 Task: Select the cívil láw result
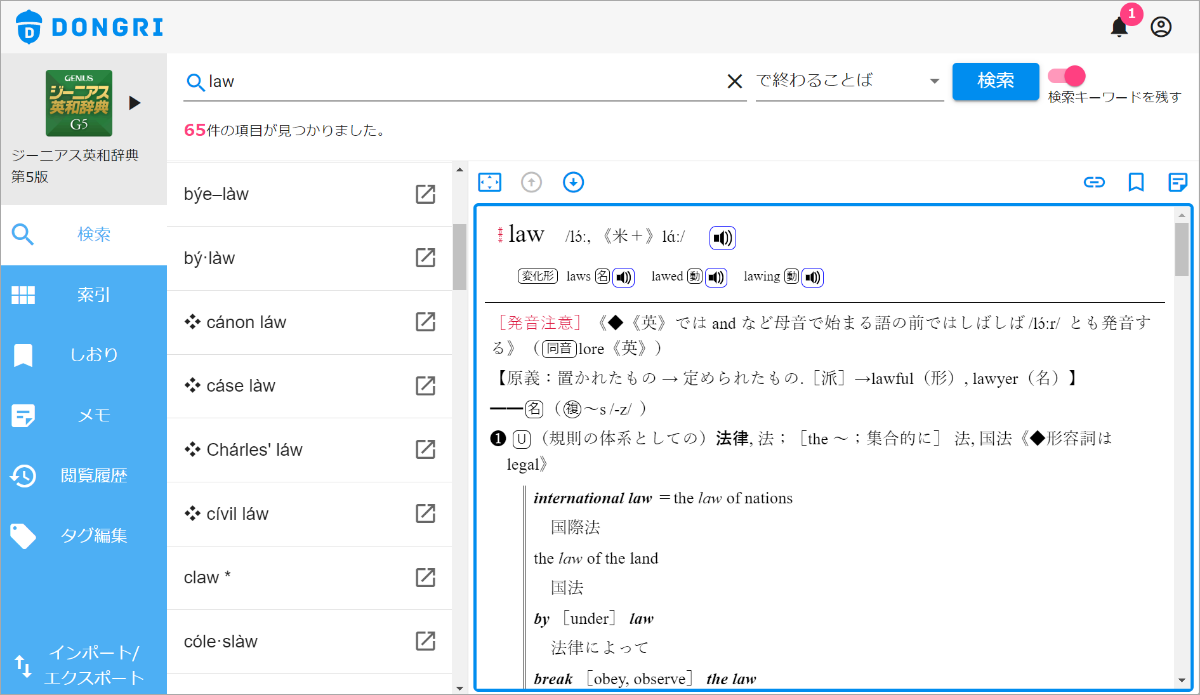(310, 513)
